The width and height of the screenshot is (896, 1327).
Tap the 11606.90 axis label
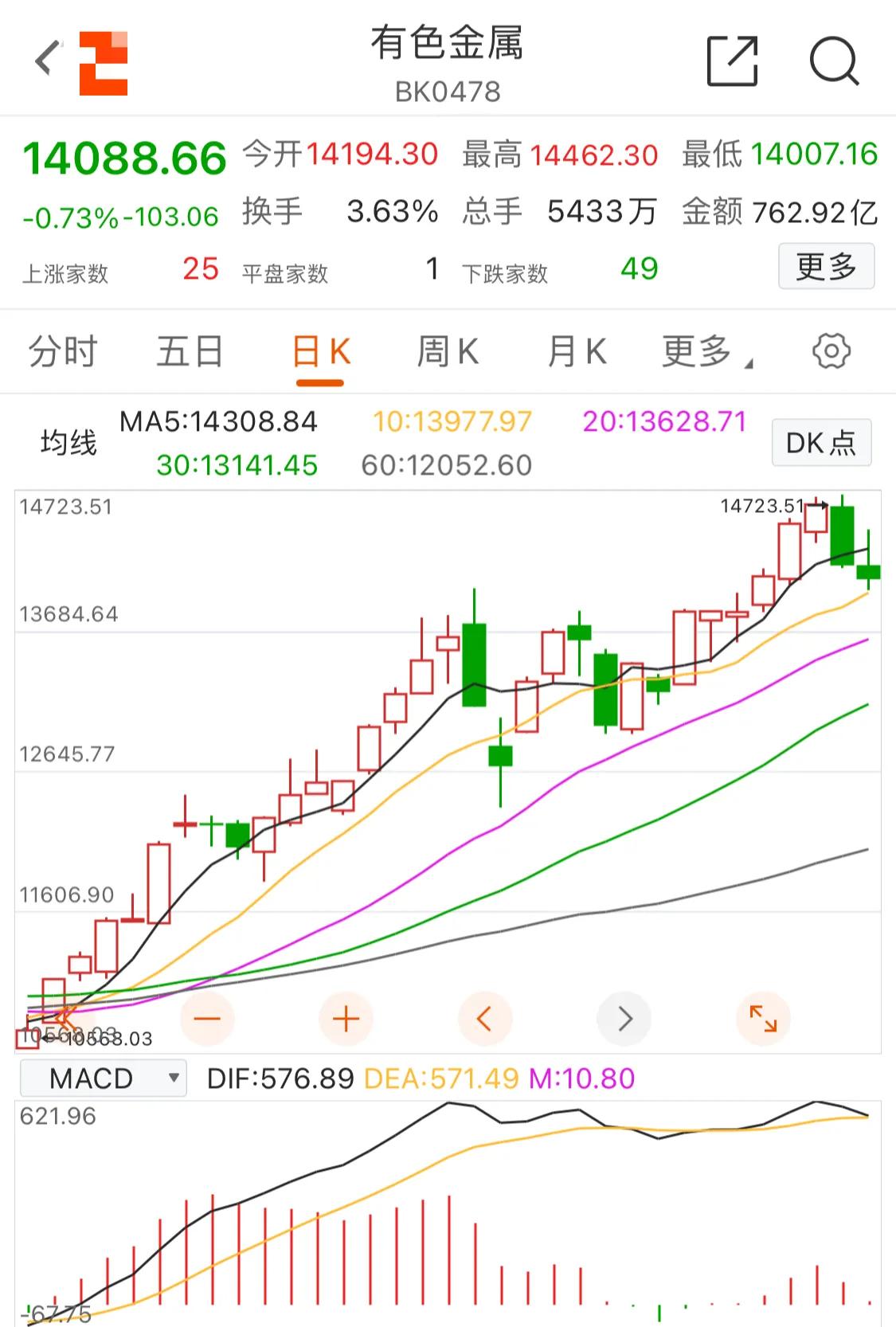pos(67,895)
